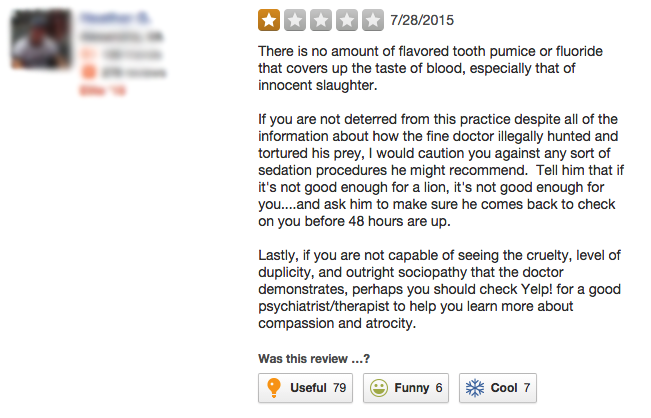Click the orange friends icon under reviewer
651x418 pixels.
click(x=86, y=53)
